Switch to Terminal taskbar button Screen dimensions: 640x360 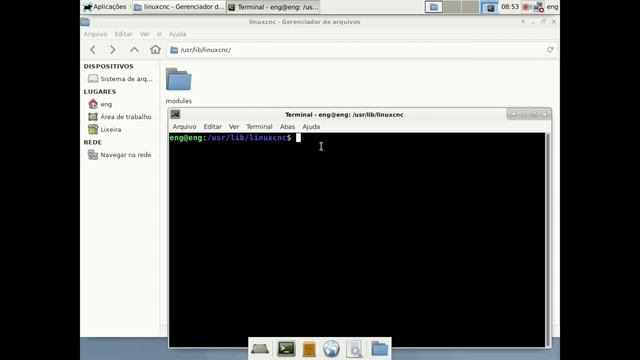273,7
